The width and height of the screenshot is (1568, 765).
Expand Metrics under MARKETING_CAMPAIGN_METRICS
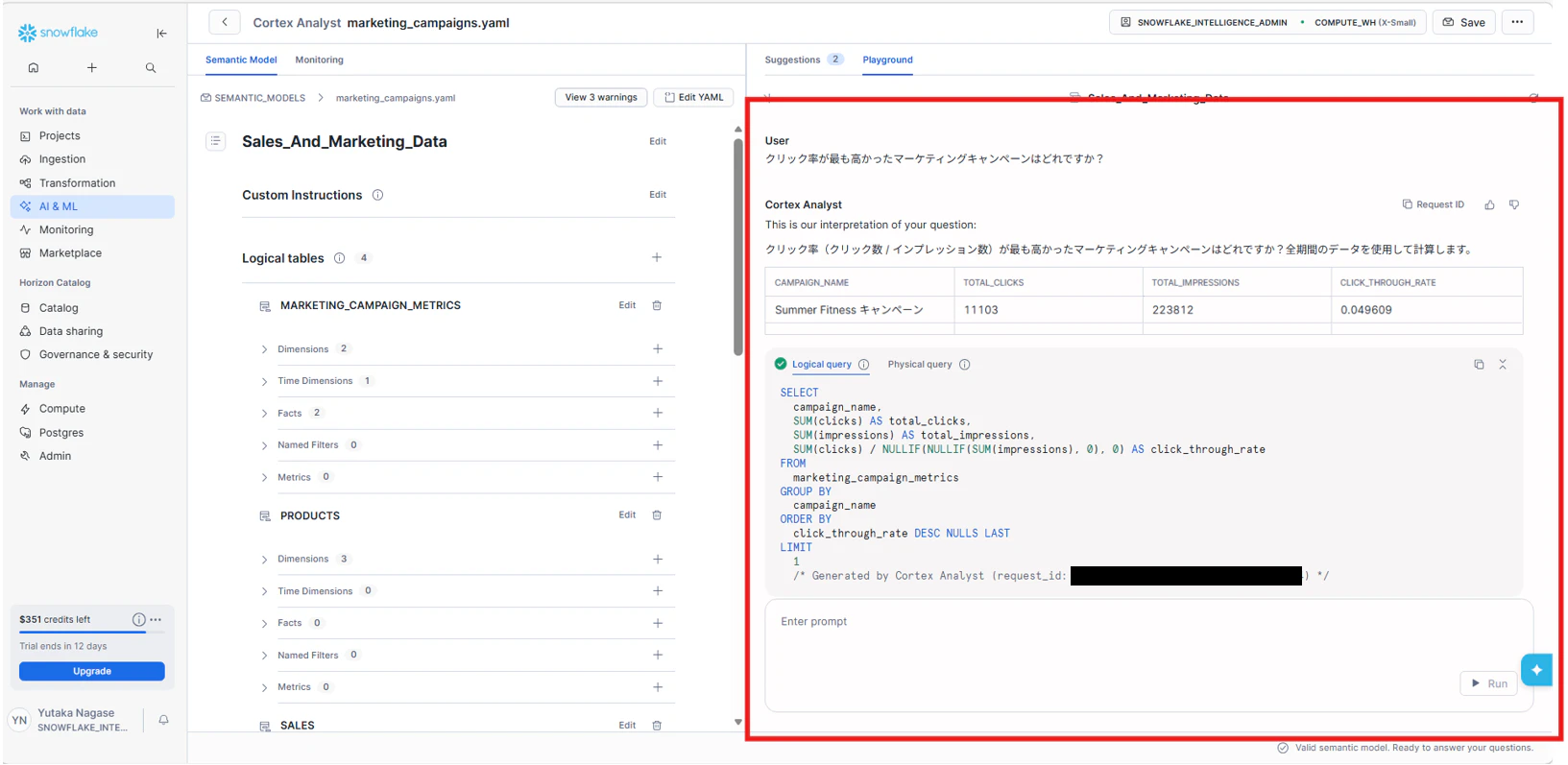tap(264, 477)
